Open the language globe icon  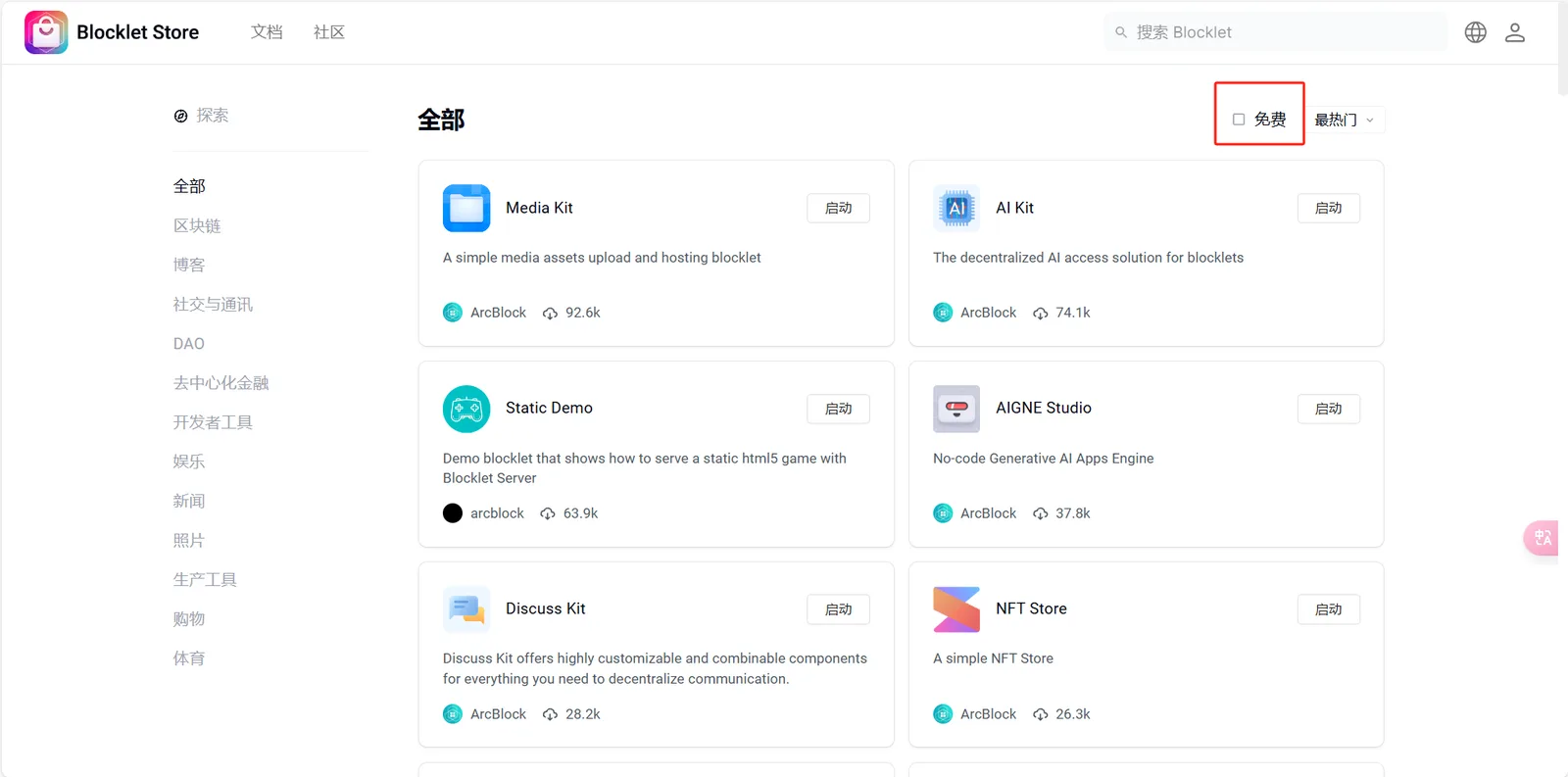pyautogui.click(x=1475, y=32)
